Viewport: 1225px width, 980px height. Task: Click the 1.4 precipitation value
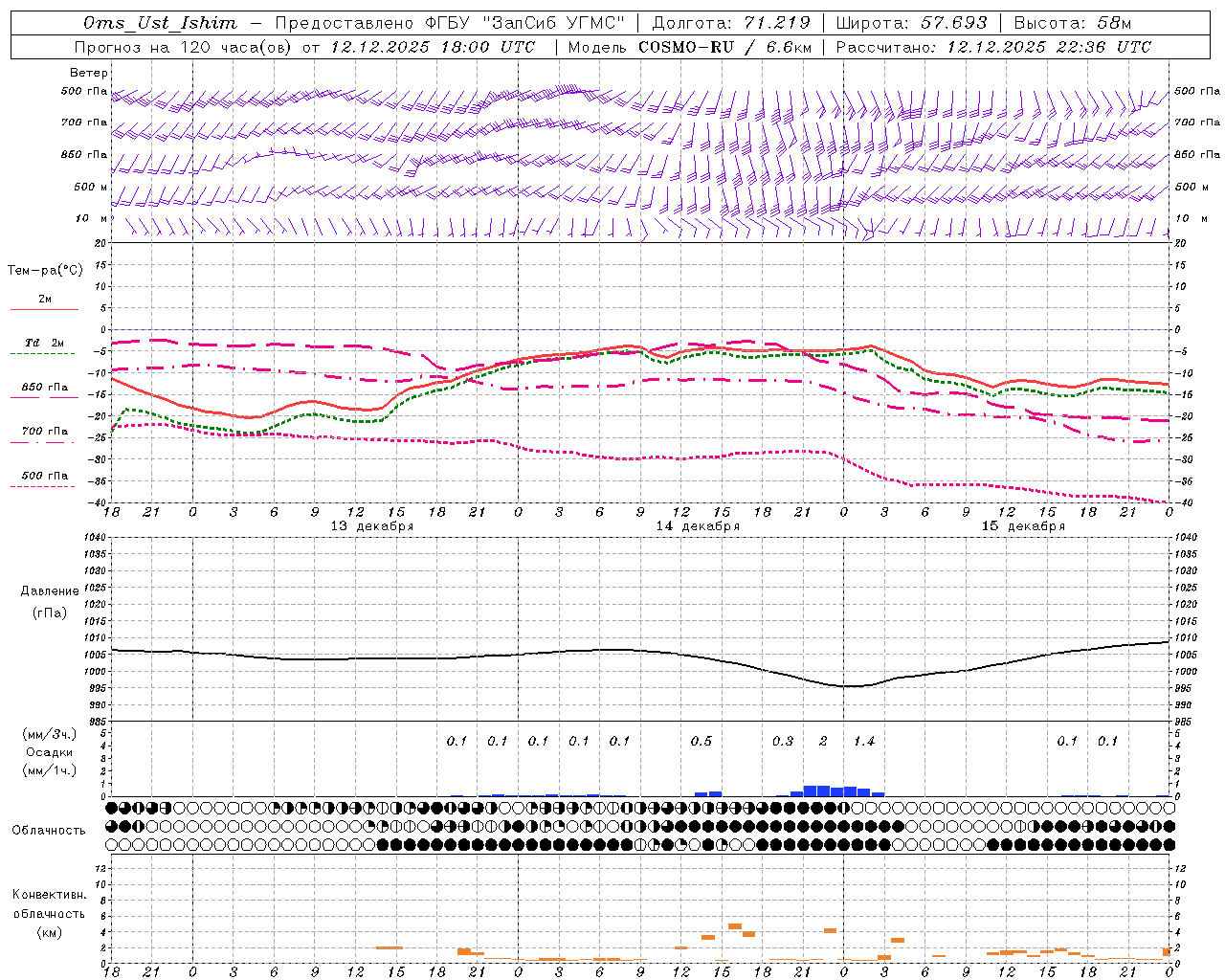(x=864, y=742)
